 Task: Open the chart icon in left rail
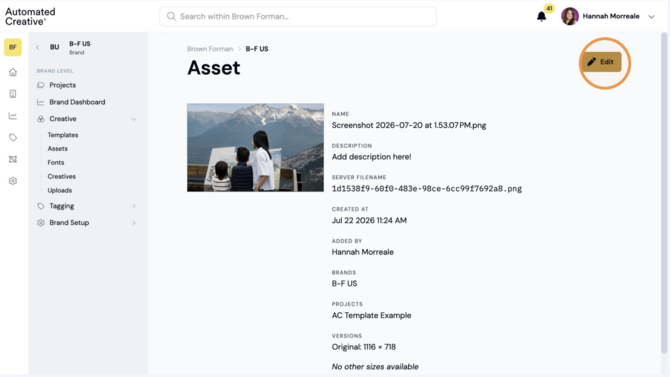13,115
